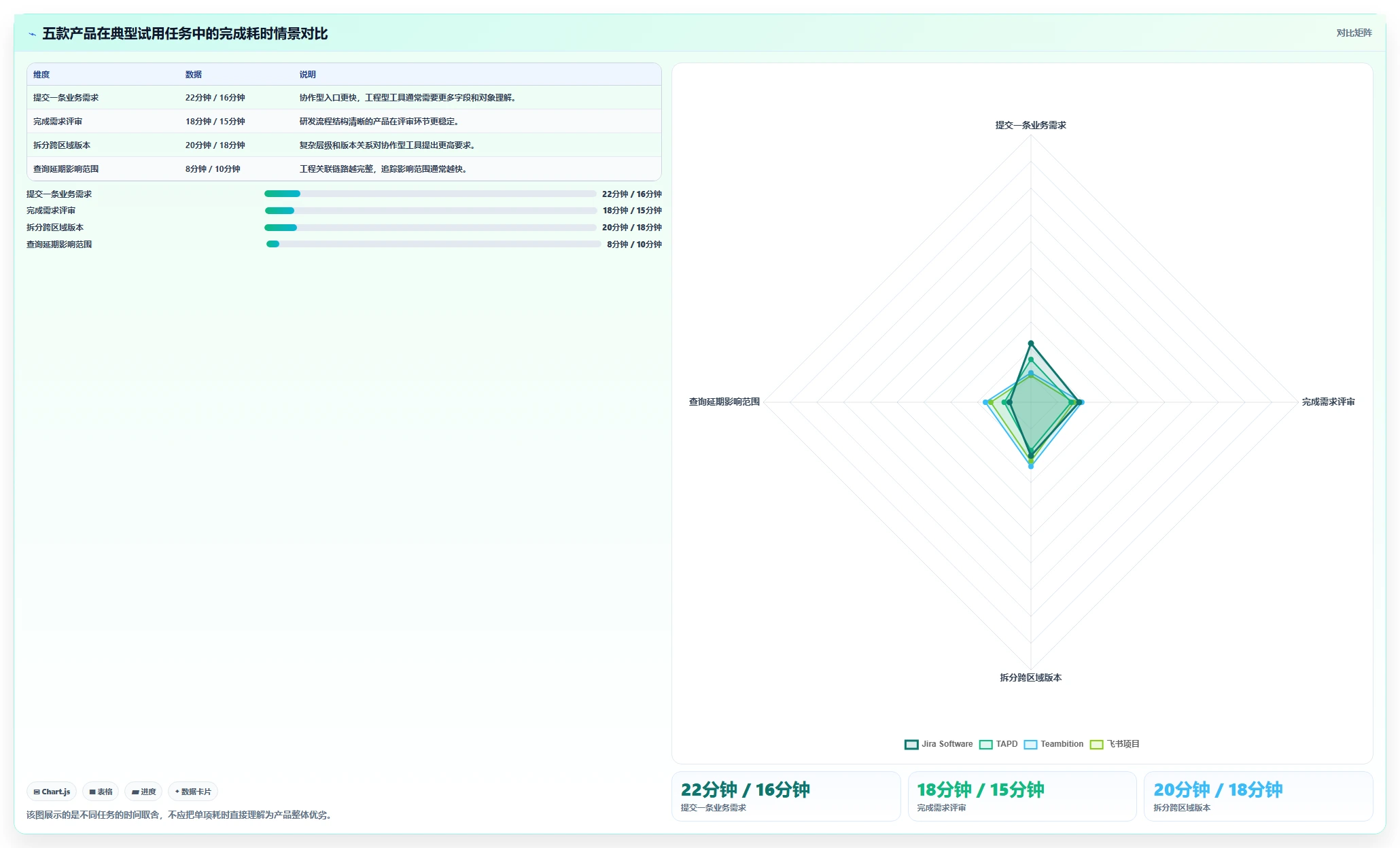This screenshot has width=1400, height=848.
Task: Open the 22分钟 / 16分钟 data card
Action: (x=786, y=796)
